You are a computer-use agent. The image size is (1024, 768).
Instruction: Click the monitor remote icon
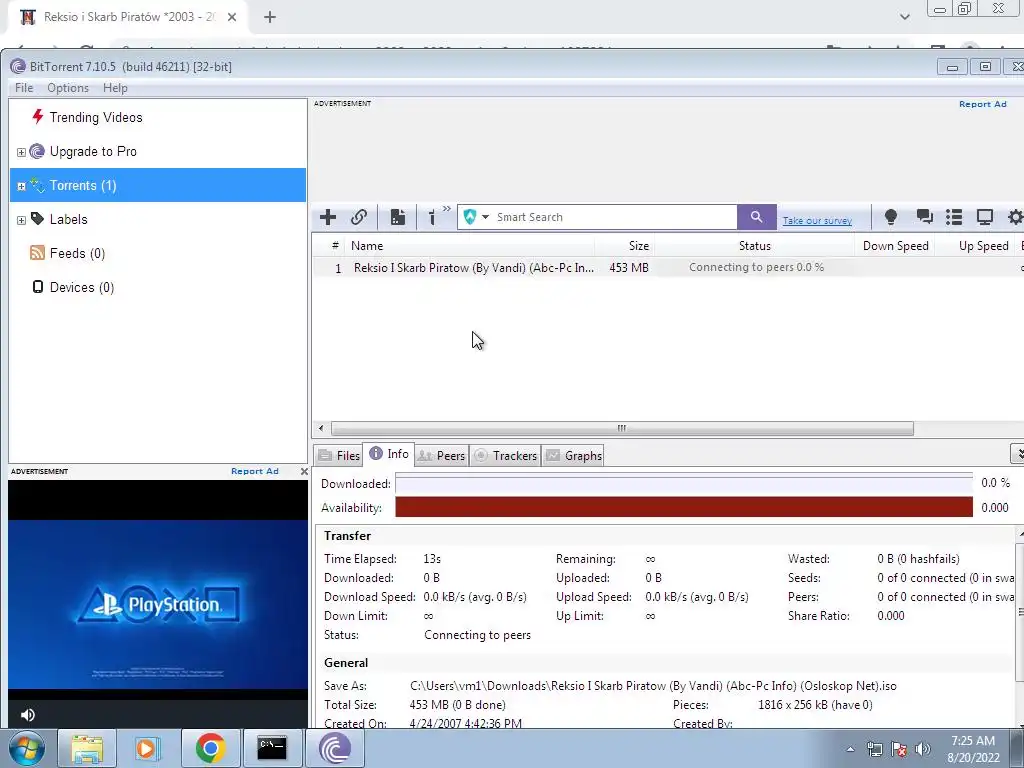[x=985, y=217]
